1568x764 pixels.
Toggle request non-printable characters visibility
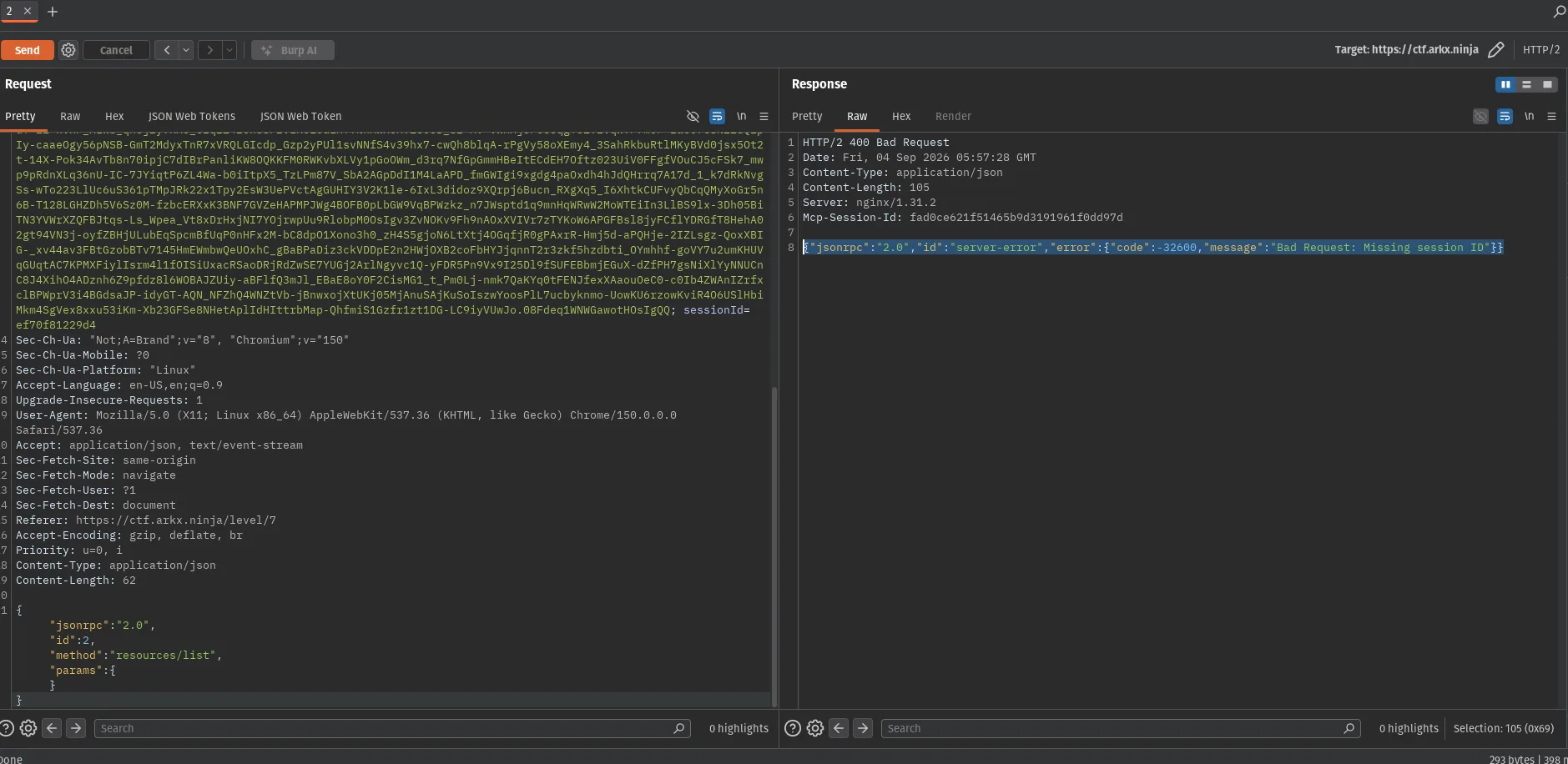693,116
